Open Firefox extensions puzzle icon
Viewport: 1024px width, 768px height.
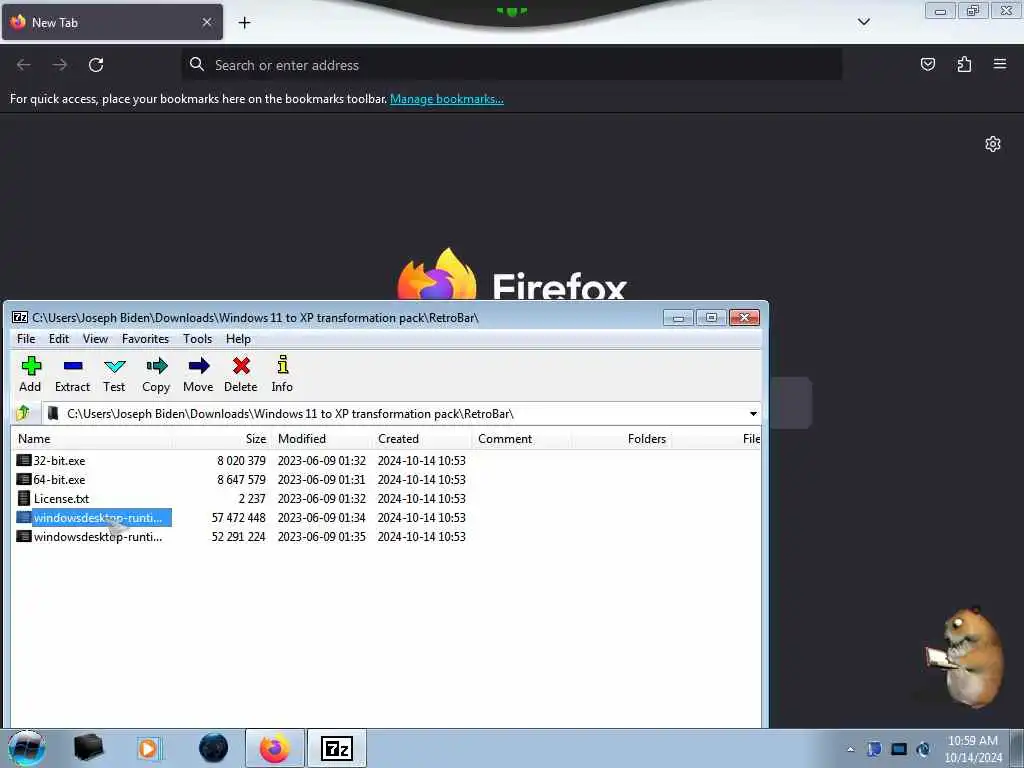(x=964, y=64)
